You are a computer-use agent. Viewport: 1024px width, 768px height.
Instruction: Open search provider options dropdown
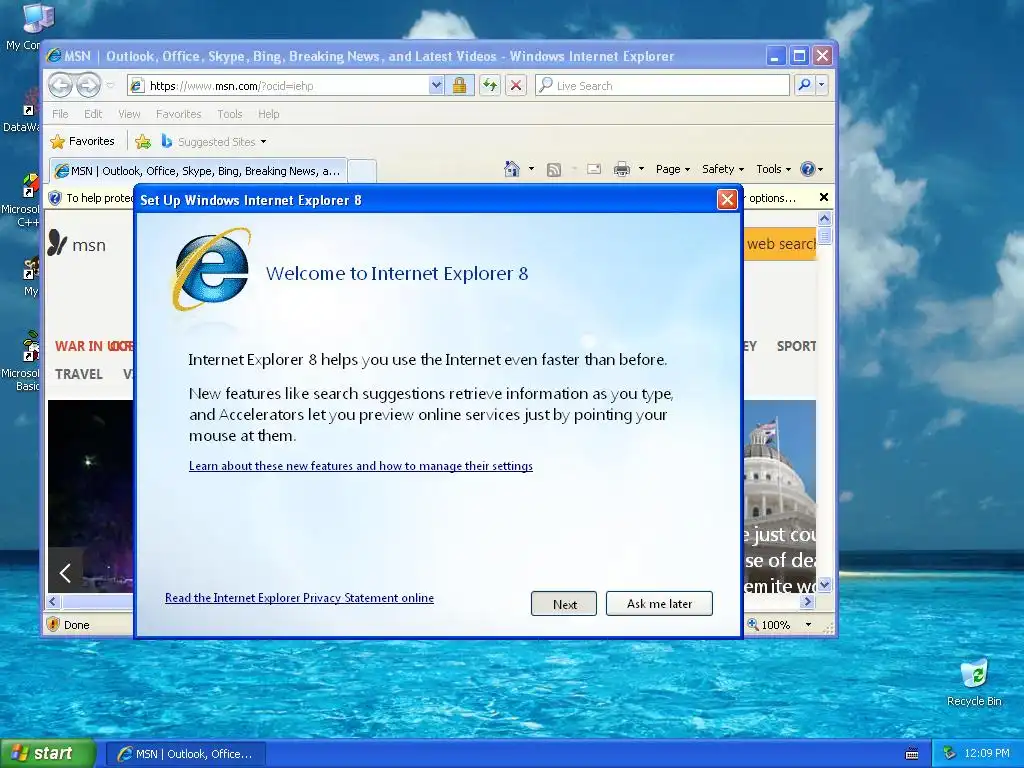tap(822, 86)
